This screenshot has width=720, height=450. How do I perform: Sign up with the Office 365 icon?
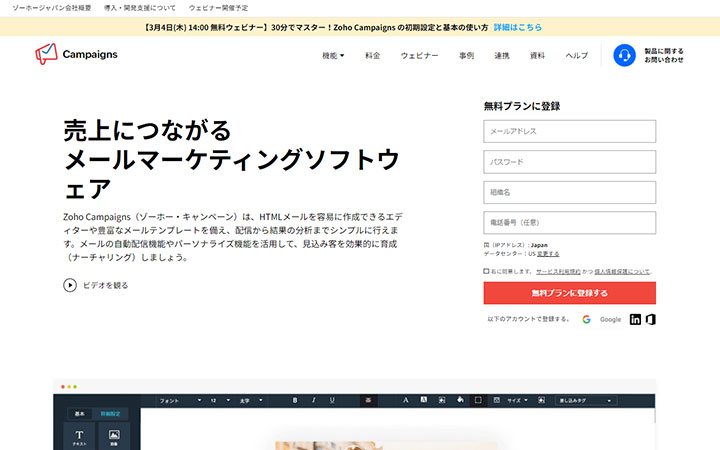[651, 319]
